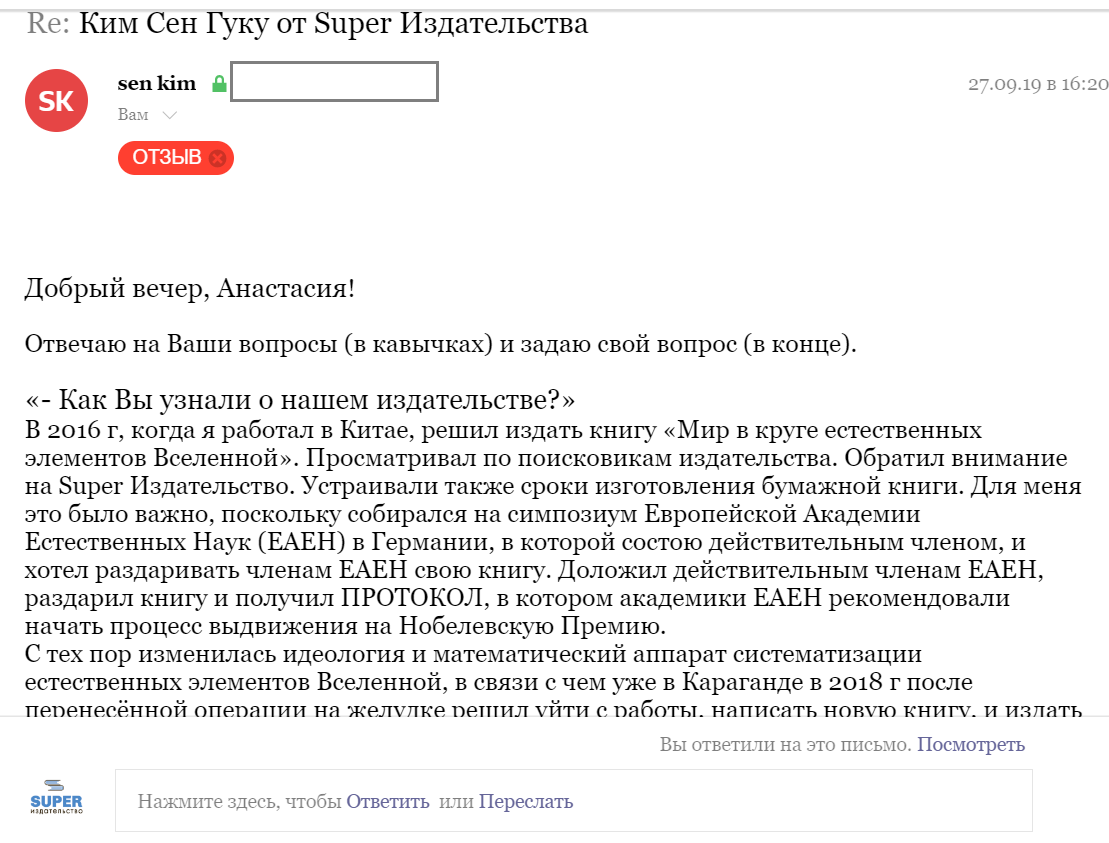Open the Посмотреть link to view your reply
This screenshot has height=843, width=1109.
click(x=971, y=745)
